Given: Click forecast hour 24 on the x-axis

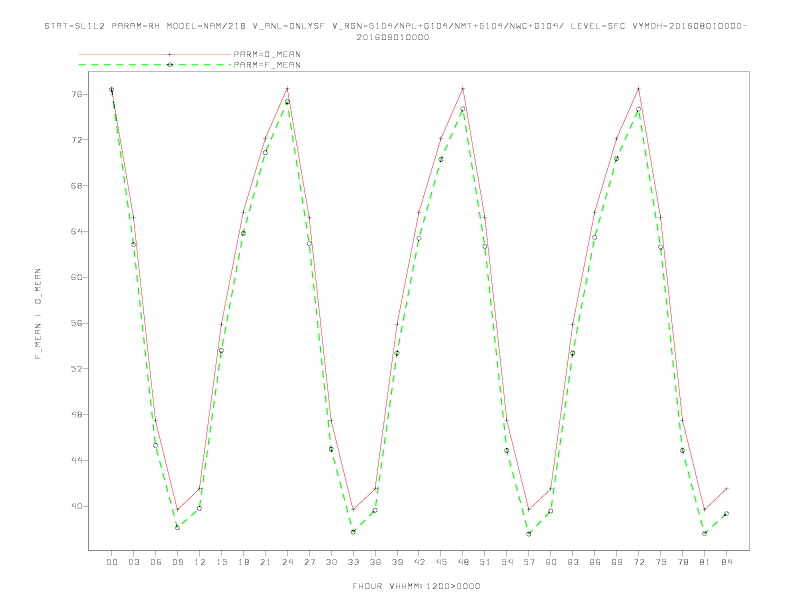Looking at the screenshot, I should pos(287,562).
